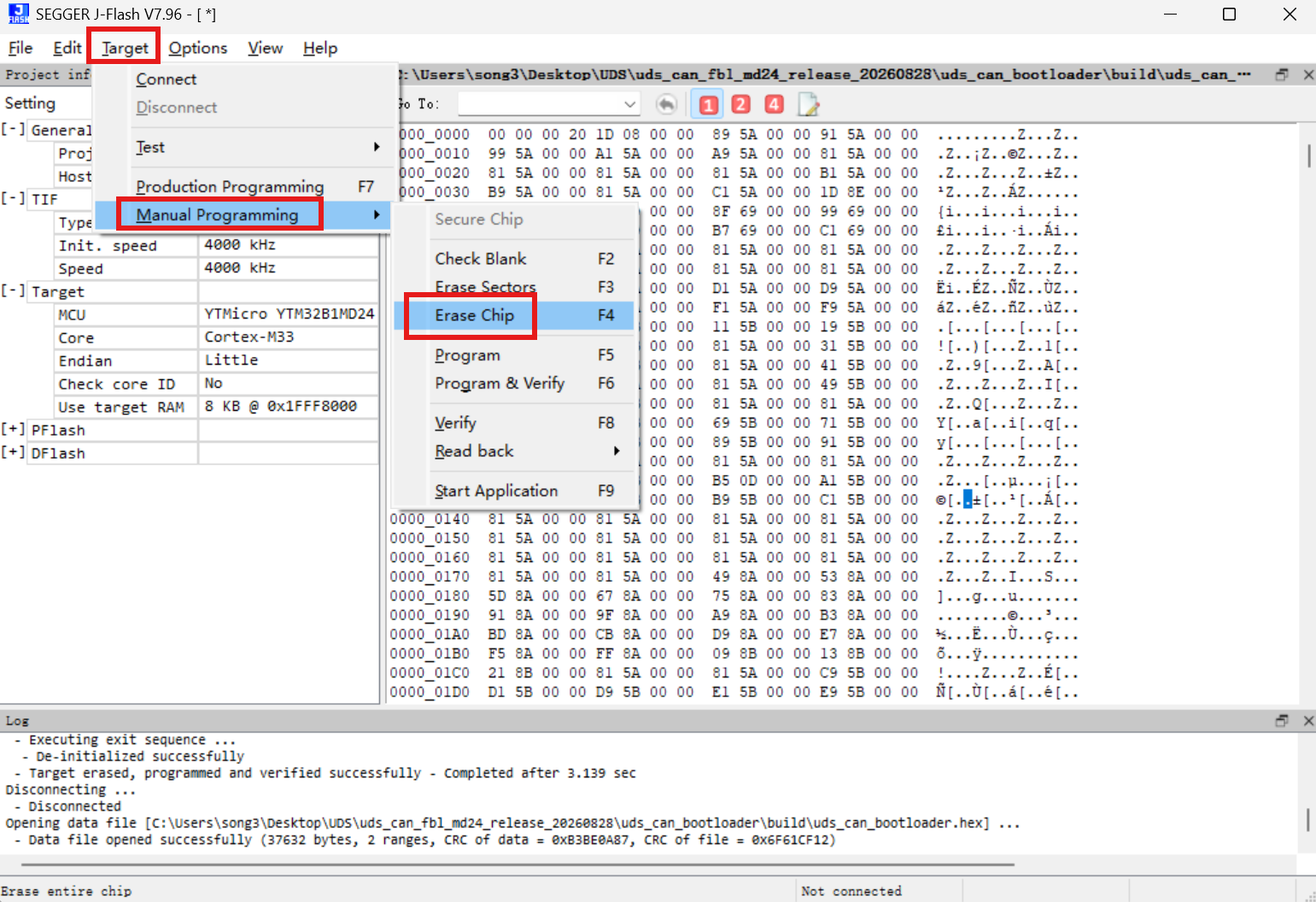Open the Go To address combo box
The image size is (1316, 902).
click(629, 104)
